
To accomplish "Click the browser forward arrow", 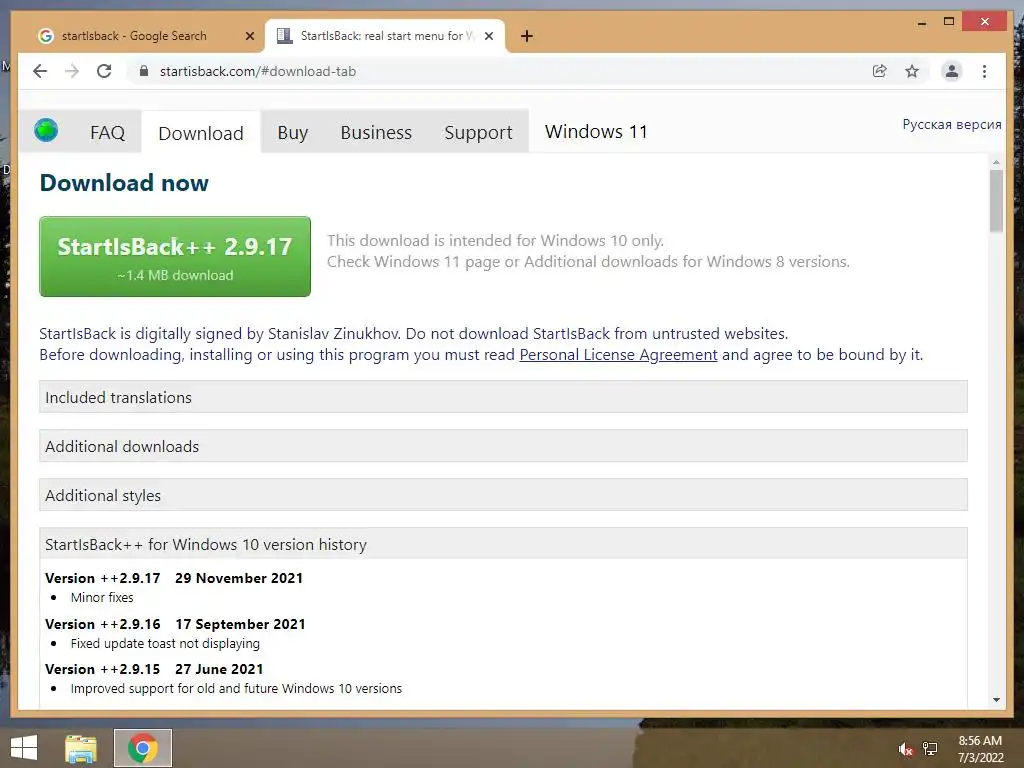I will pyautogui.click(x=72, y=71).
